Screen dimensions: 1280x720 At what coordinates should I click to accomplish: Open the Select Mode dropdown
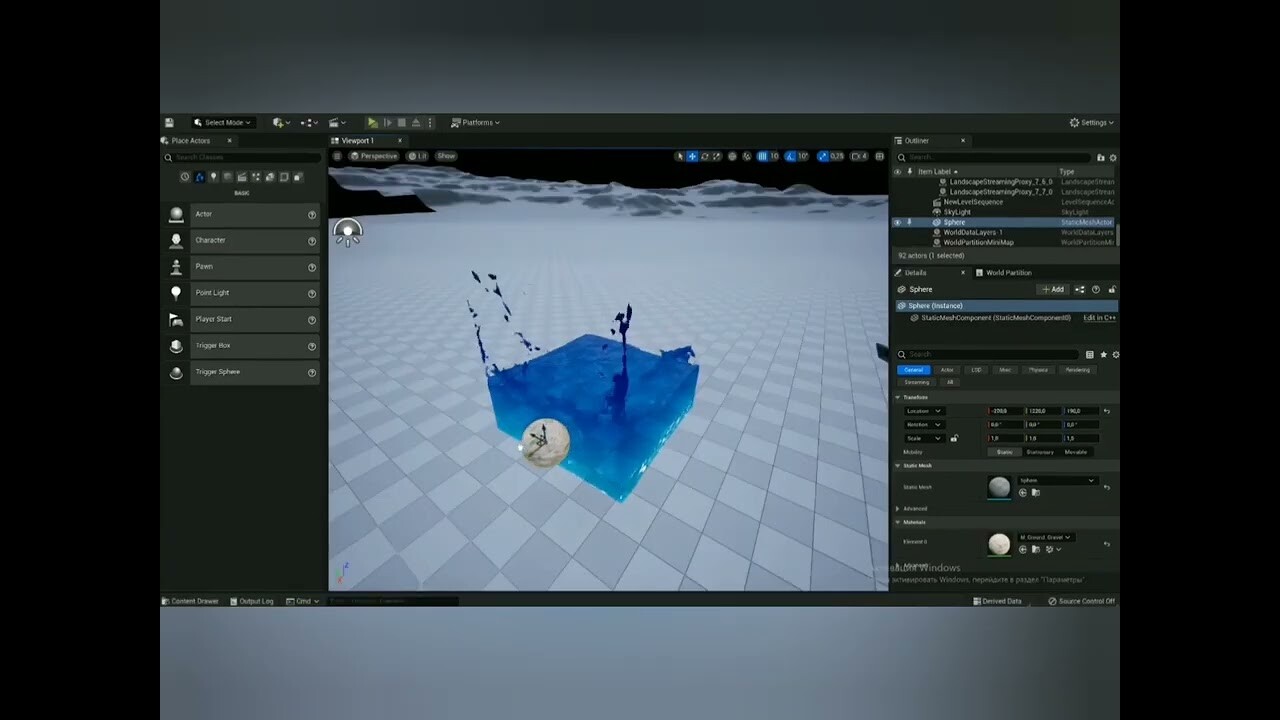(x=222, y=122)
